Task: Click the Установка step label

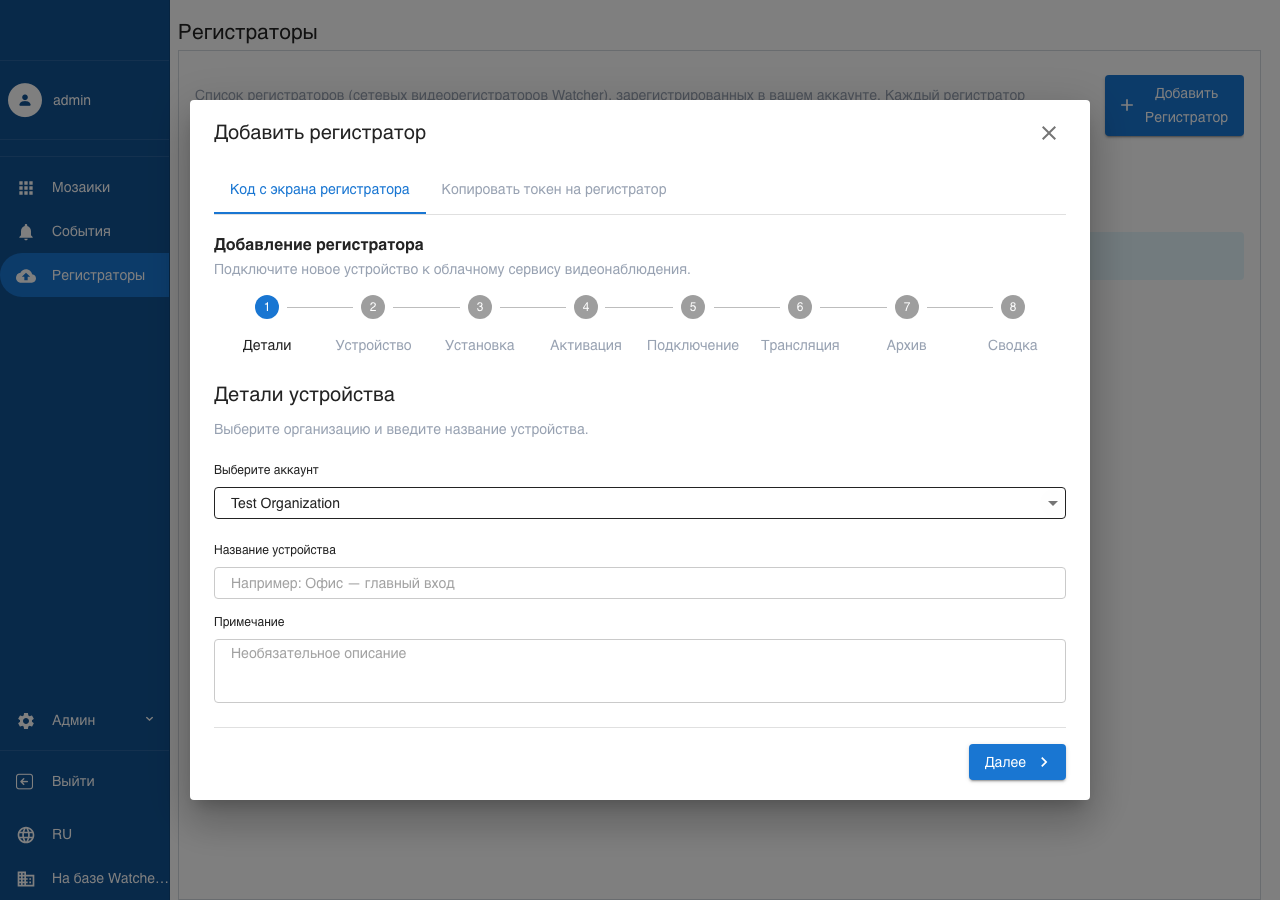Action: click(480, 345)
